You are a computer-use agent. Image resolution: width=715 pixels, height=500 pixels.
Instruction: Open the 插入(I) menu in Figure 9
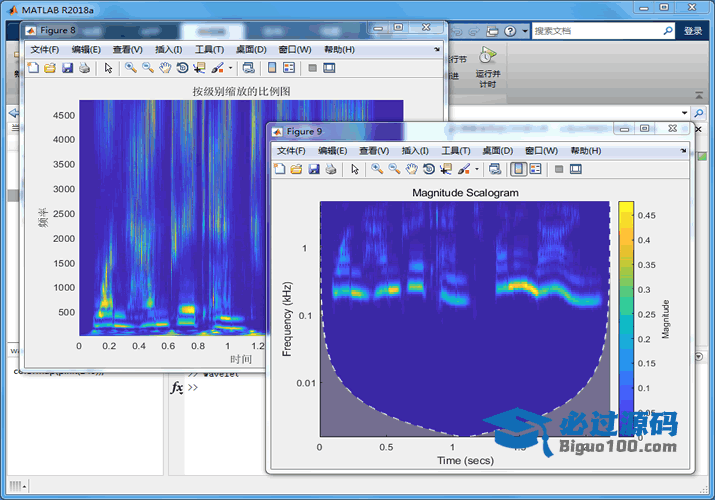pyautogui.click(x=416, y=150)
